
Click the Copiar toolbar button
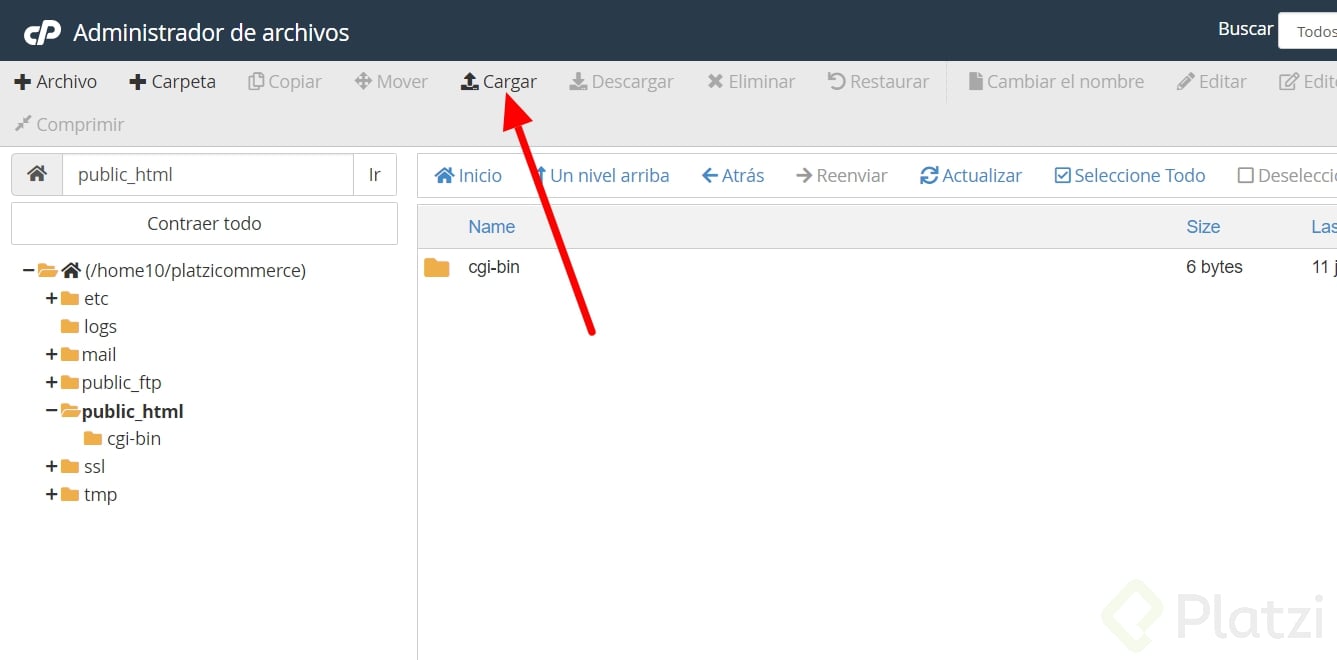pyautogui.click(x=285, y=82)
